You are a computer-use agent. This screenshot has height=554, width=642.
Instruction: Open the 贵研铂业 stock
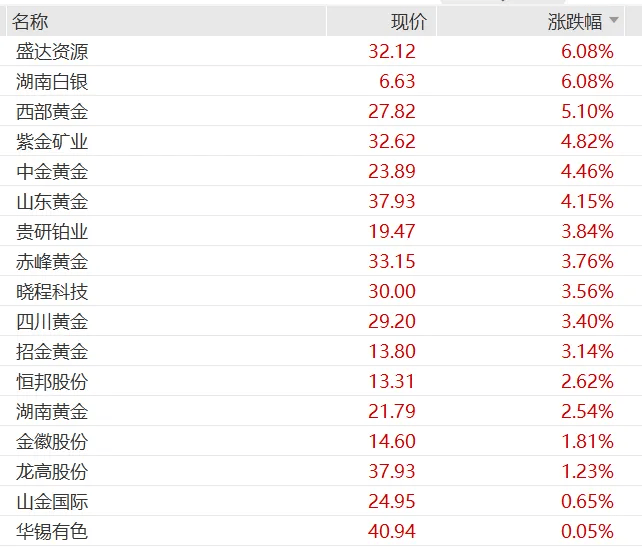coord(52,231)
